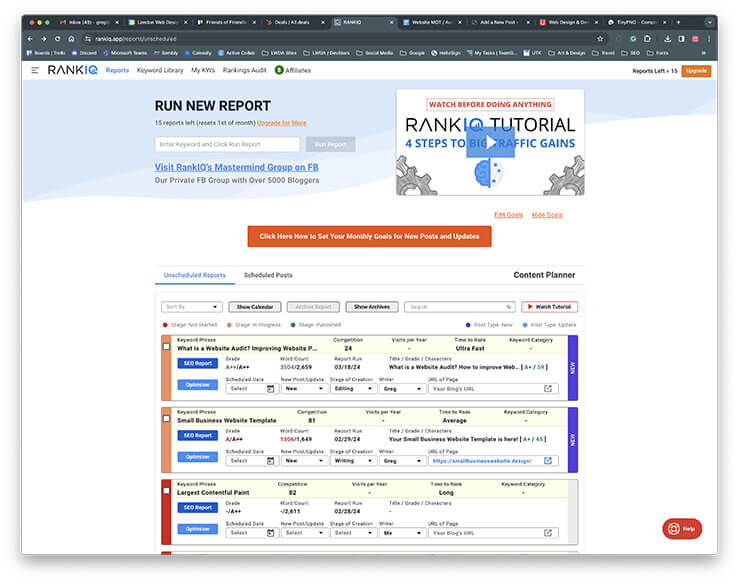
Task: Open the Trello Boards bookmark
Action: (x=46, y=53)
